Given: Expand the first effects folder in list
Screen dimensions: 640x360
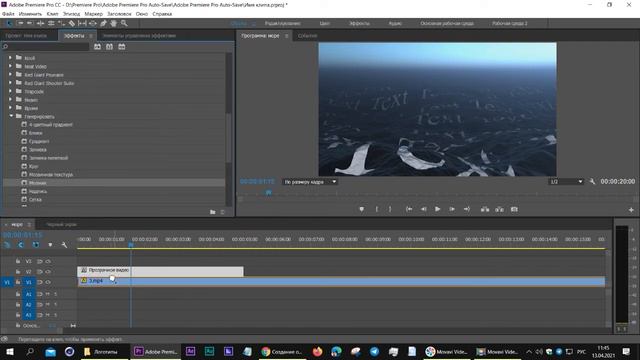Looking at the screenshot, I should (10, 58).
